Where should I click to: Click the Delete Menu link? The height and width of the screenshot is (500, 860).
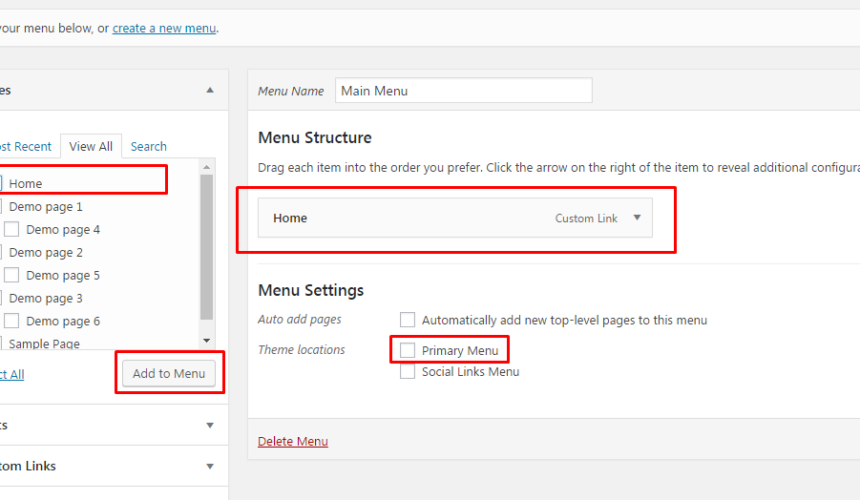point(293,441)
